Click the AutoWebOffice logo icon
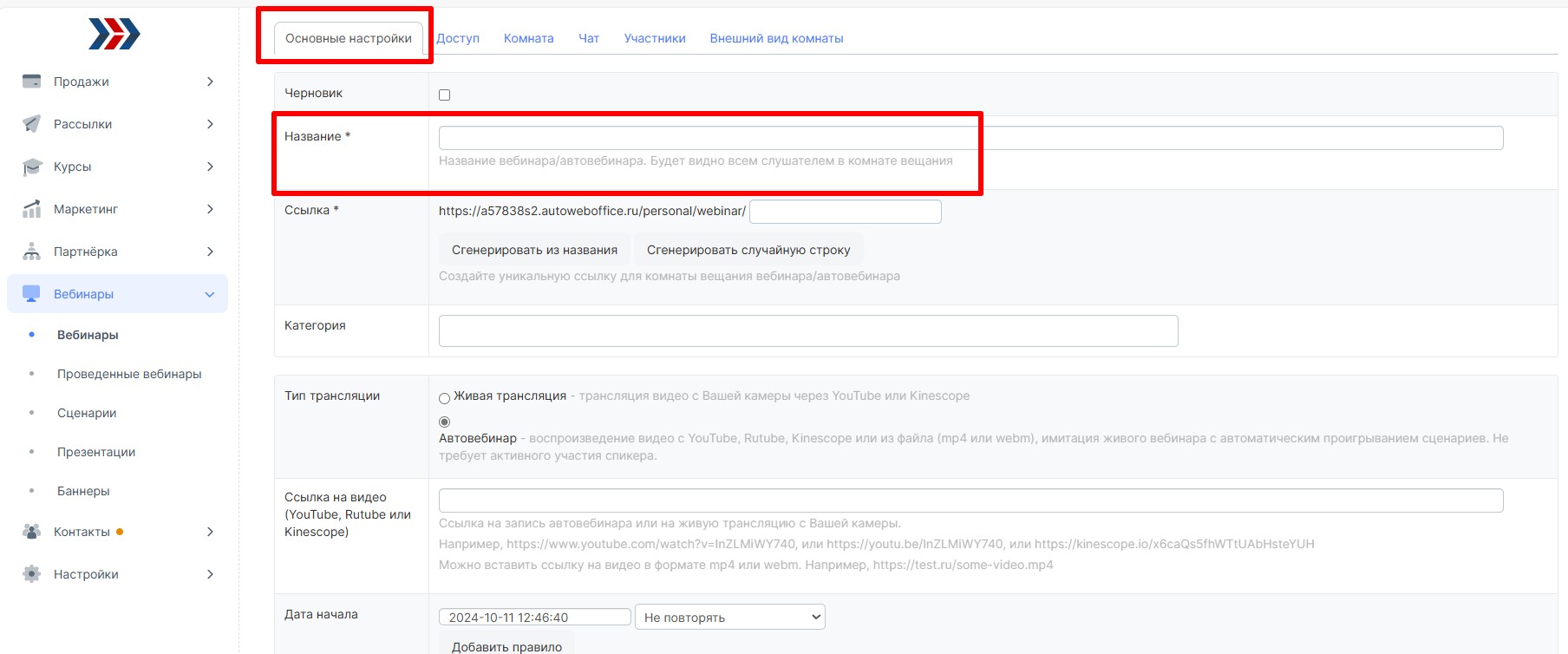 (x=114, y=34)
